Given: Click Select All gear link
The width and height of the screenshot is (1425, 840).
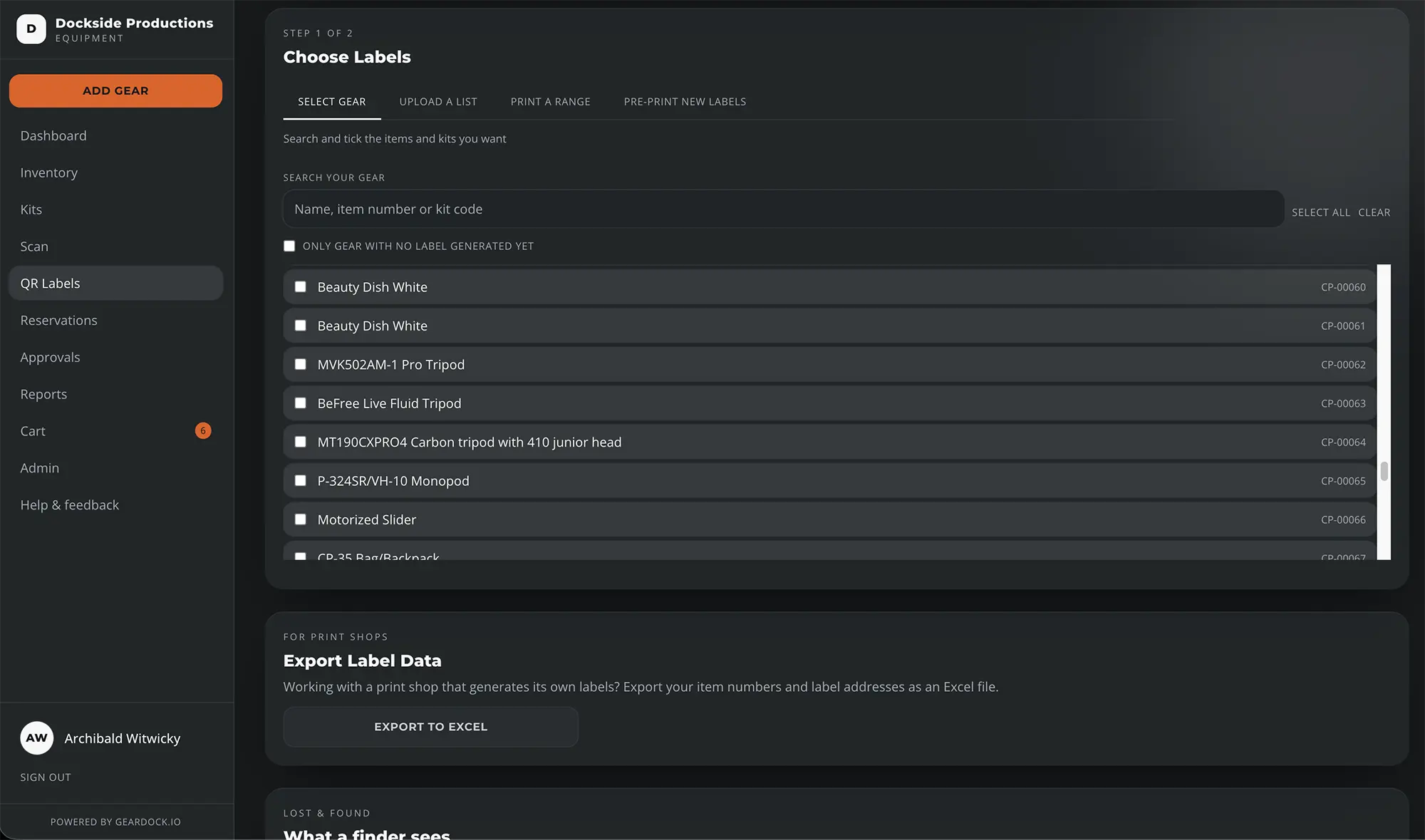Looking at the screenshot, I should click(x=1321, y=212).
